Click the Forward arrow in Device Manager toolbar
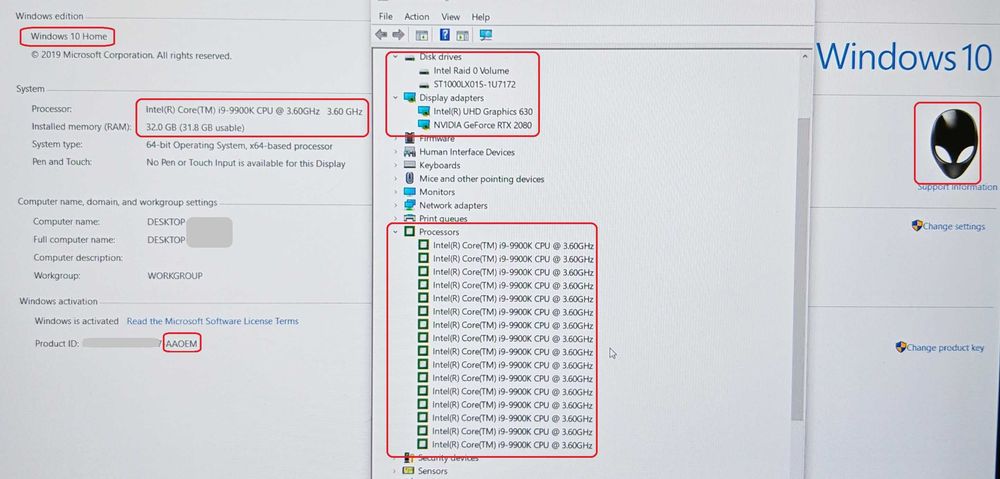The width and height of the screenshot is (1000, 479). [x=399, y=34]
